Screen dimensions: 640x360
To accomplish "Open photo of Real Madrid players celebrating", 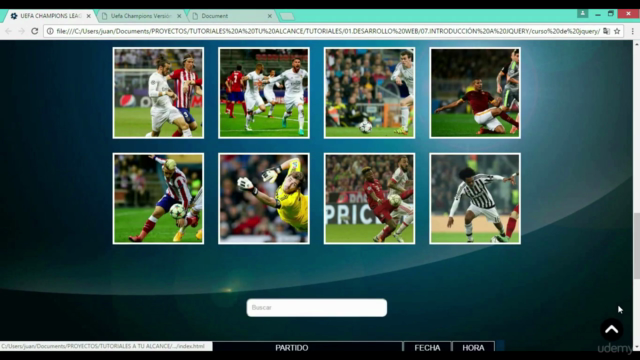I will coord(264,93).
